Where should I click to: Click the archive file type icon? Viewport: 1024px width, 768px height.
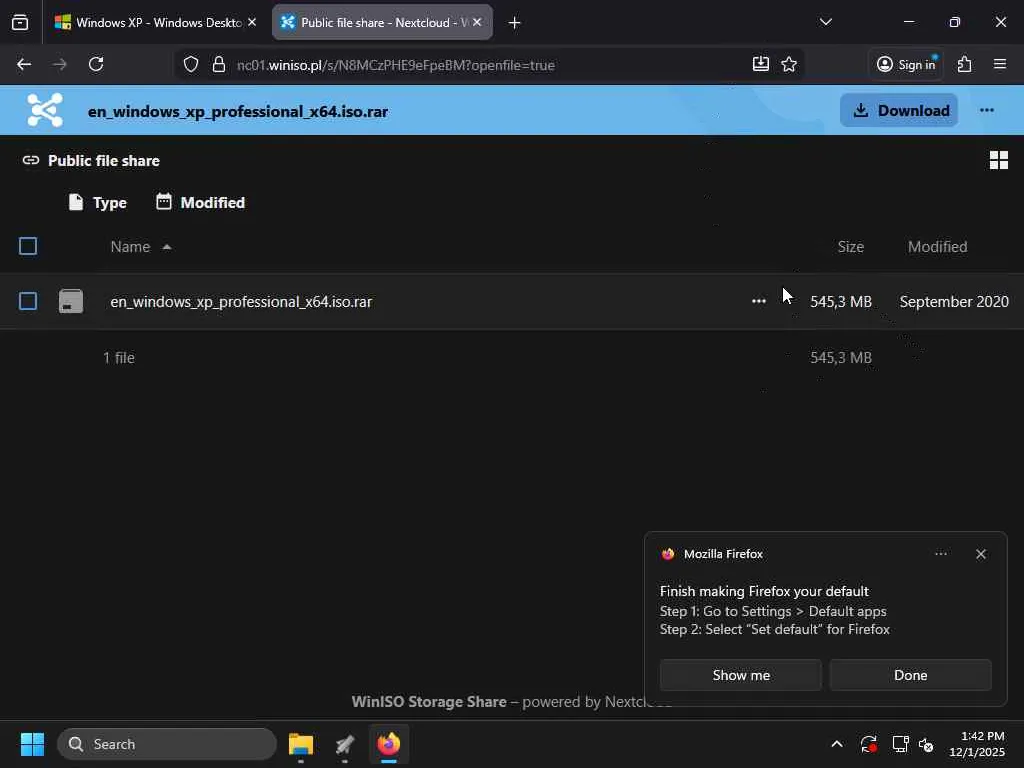71,301
